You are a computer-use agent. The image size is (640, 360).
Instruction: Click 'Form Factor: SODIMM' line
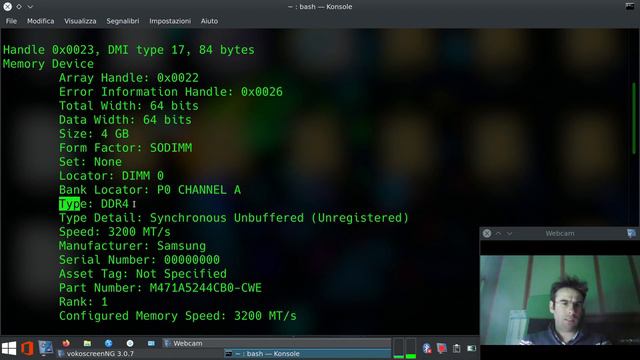[125, 147]
